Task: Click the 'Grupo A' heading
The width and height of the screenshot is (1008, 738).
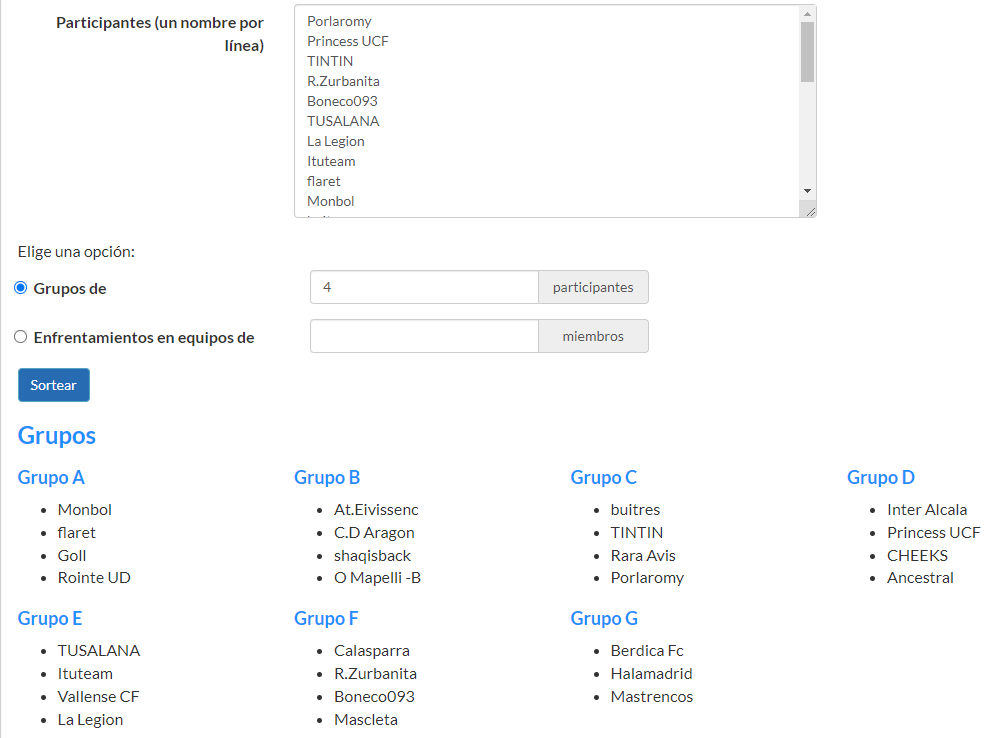Action: 51,478
